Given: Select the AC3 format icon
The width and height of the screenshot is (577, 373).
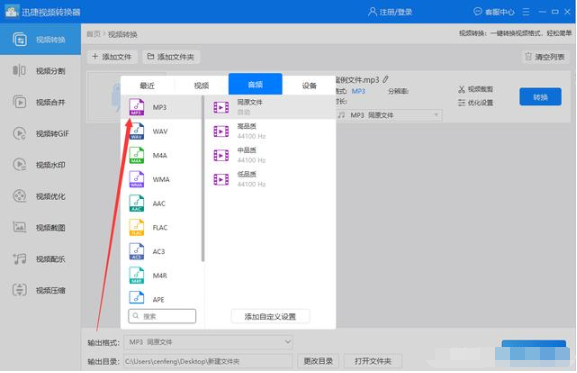Looking at the screenshot, I should tap(137, 251).
